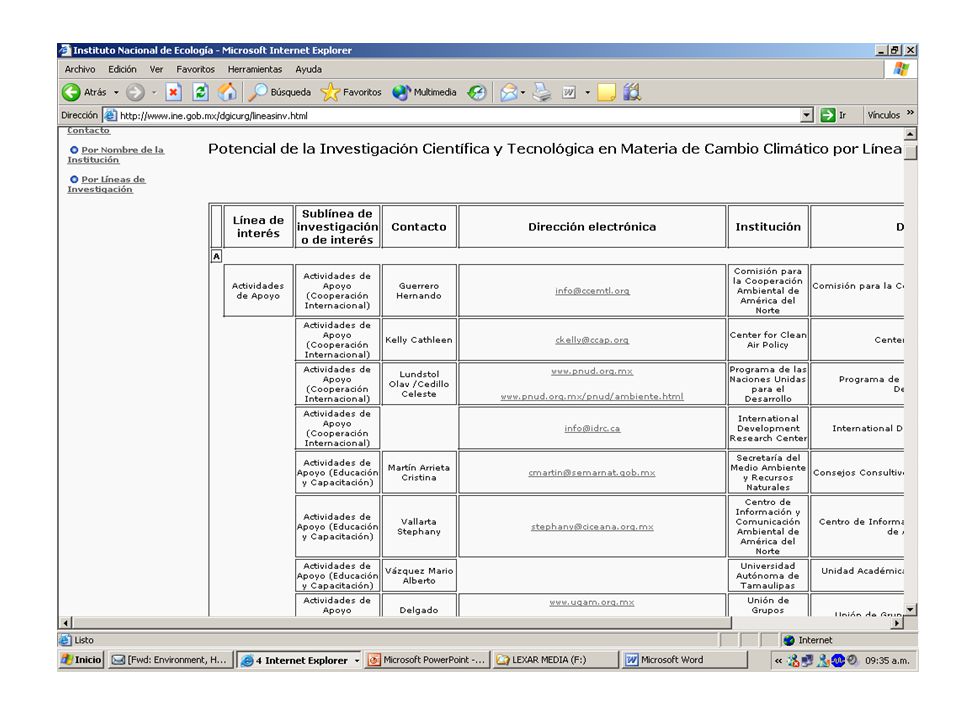Image resolution: width=960 pixels, height=720 pixels.
Task: Click horizontal scrollbar right arrow
Action: [898, 623]
